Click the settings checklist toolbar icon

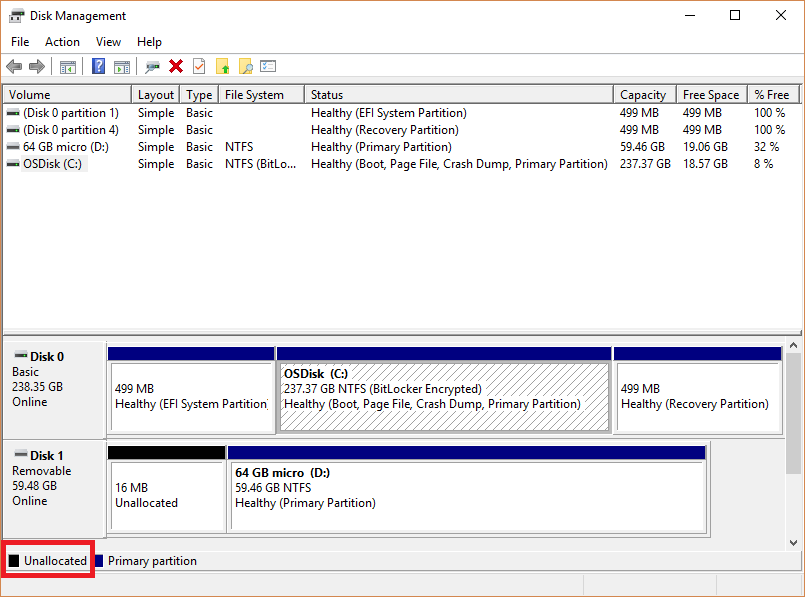(268, 66)
